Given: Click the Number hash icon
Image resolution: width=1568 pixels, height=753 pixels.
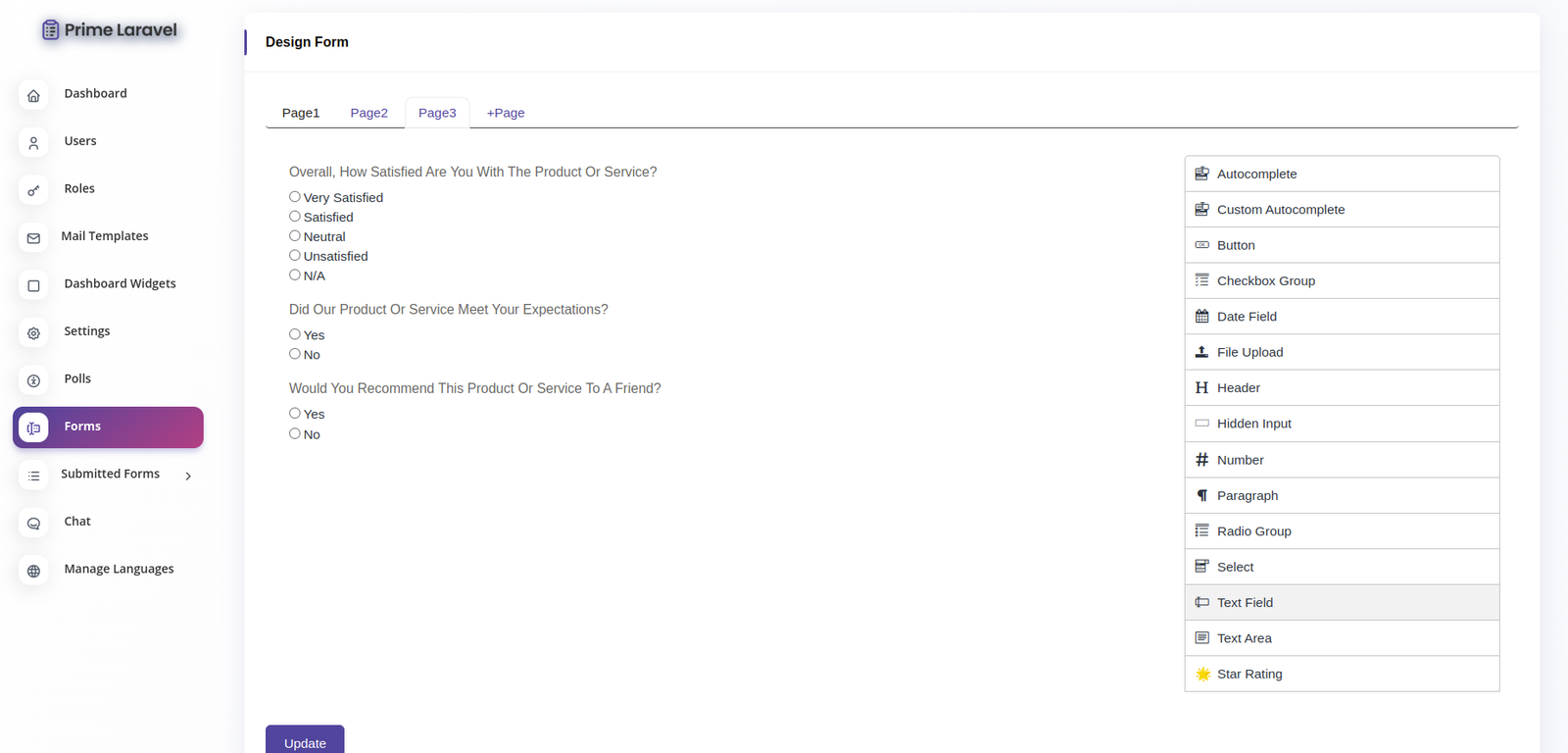Looking at the screenshot, I should click(x=1201, y=460).
